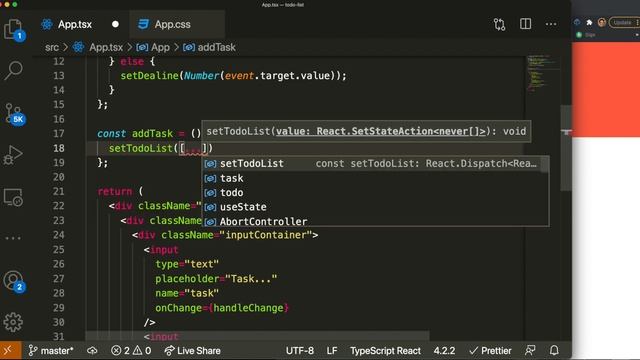Click the unsaved dot on the App.tsx tab
The height and width of the screenshot is (360, 640).
116,24
